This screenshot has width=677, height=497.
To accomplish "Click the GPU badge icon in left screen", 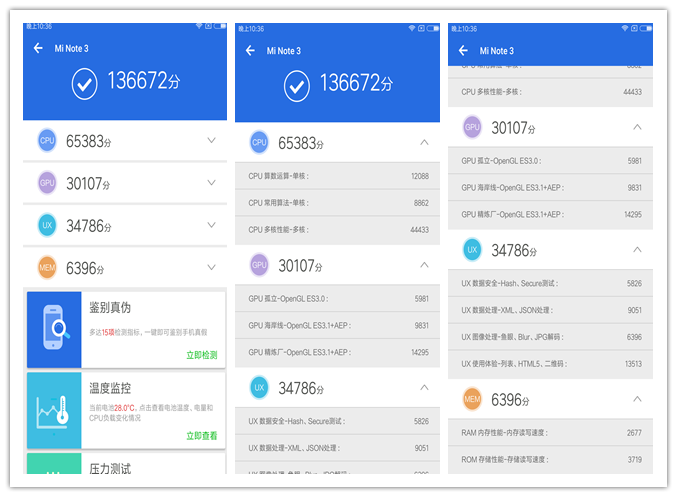I will click(47, 183).
